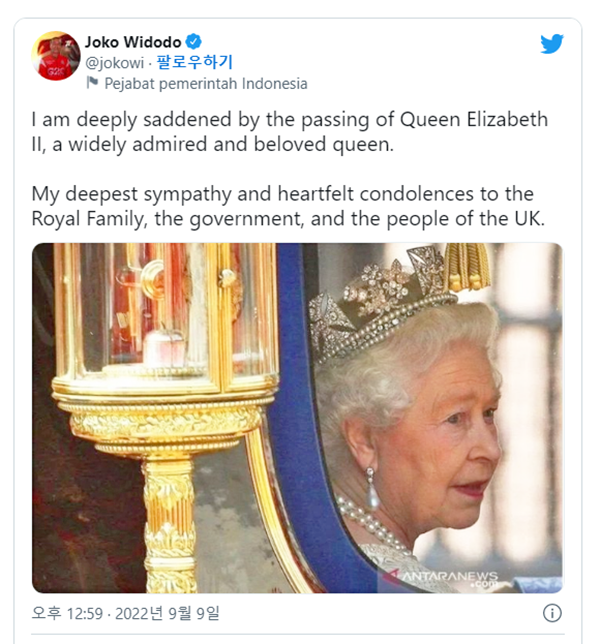This screenshot has width=600, height=644.
Task: Click the government official flag icon
Action: click(x=92, y=83)
